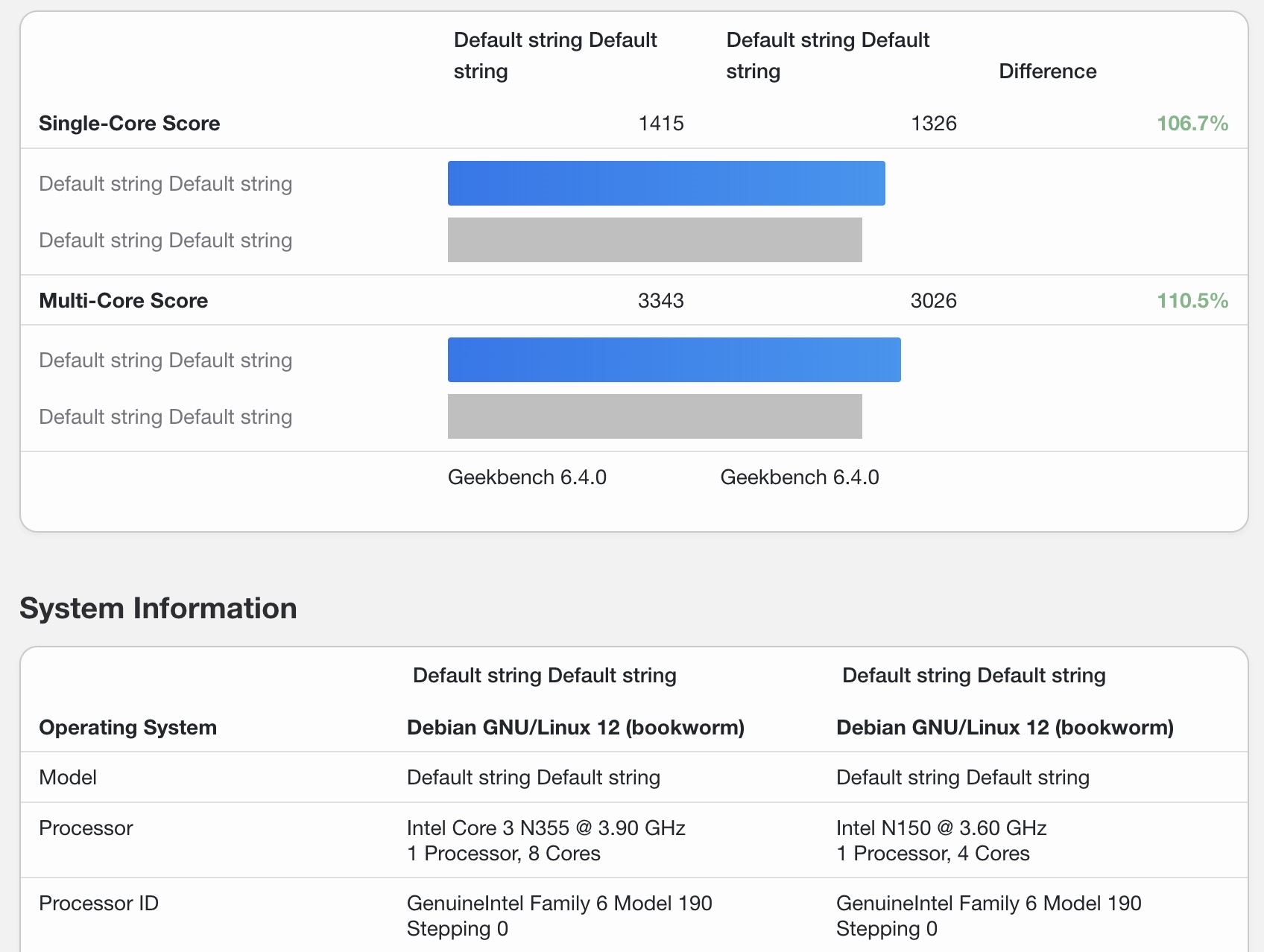Click the Operating System row label

(127, 728)
